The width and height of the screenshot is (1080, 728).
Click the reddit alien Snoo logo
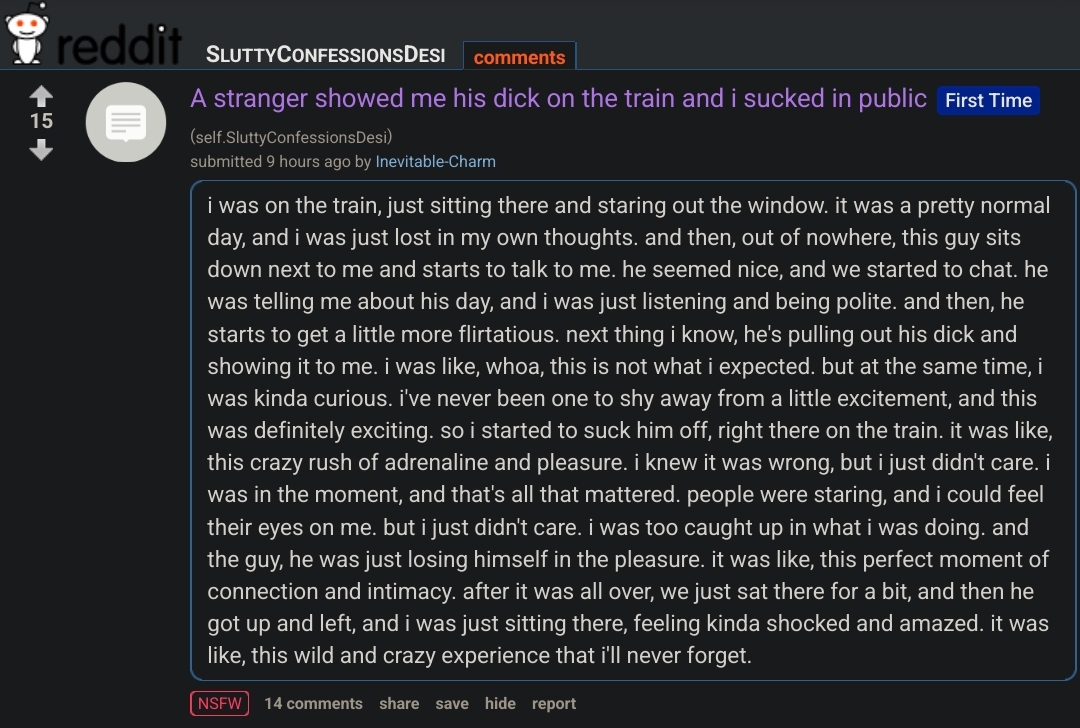click(26, 33)
